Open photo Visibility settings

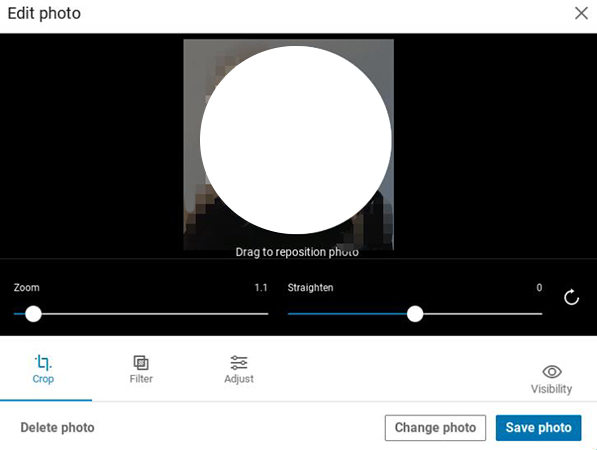(x=551, y=380)
